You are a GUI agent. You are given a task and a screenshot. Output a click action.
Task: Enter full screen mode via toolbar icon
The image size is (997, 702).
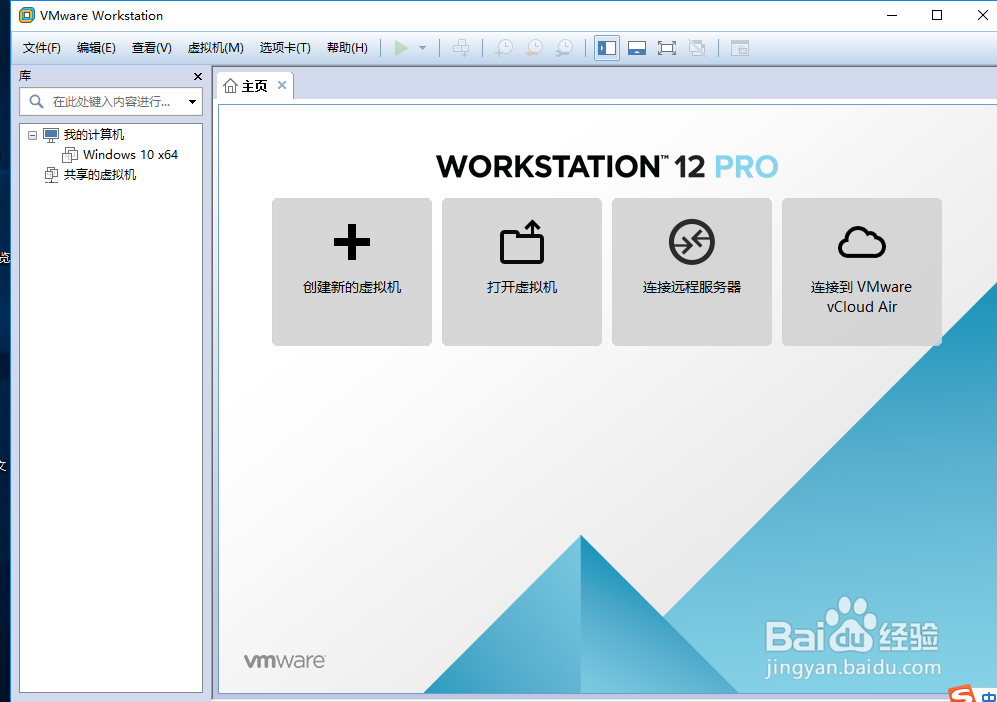[x=666, y=48]
